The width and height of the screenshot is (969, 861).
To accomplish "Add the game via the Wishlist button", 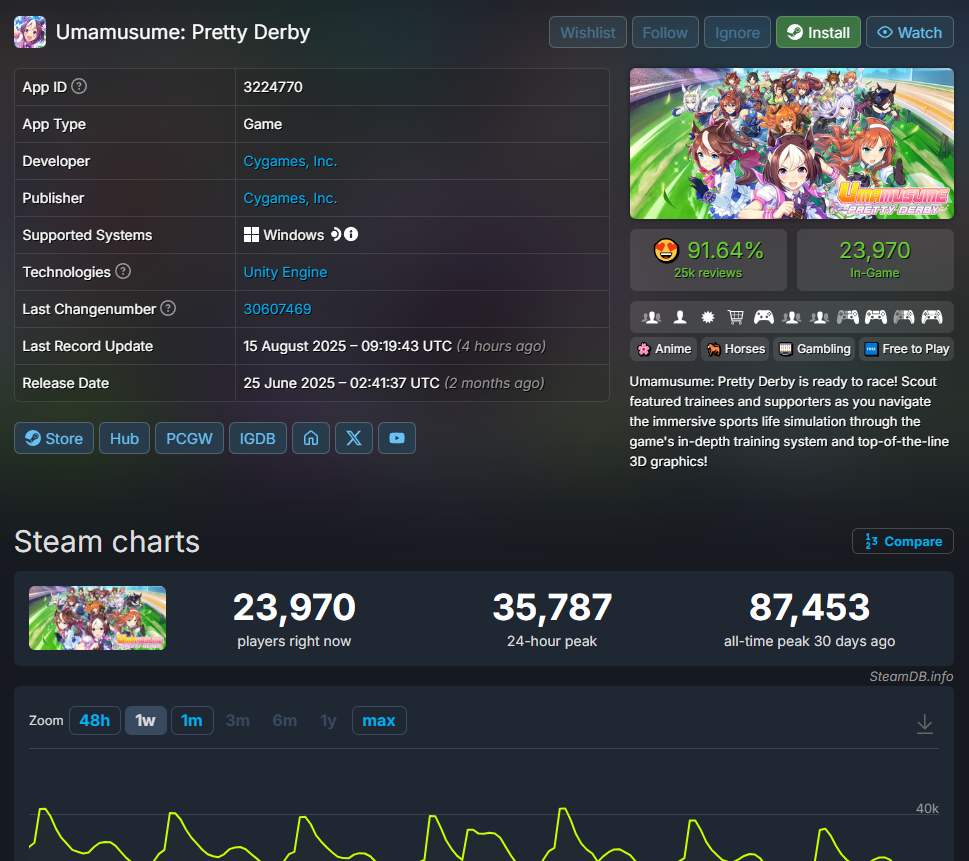I will (x=588, y=32).
